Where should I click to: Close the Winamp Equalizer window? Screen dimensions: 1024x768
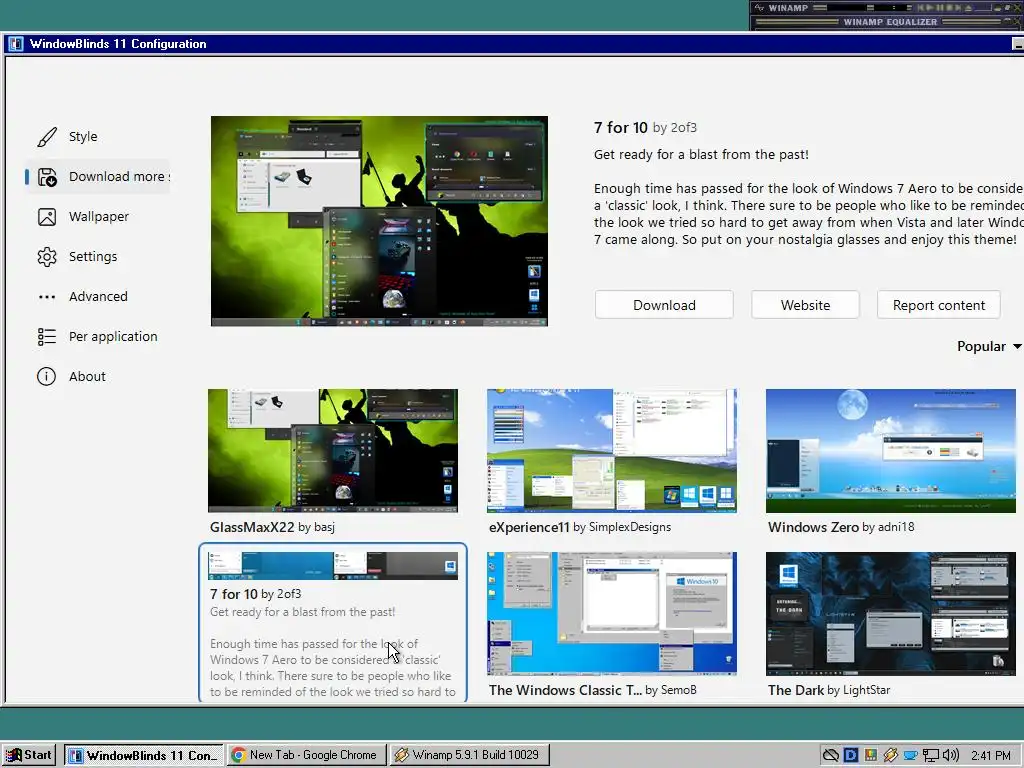pyautogui.click(x=1017, y=22)
